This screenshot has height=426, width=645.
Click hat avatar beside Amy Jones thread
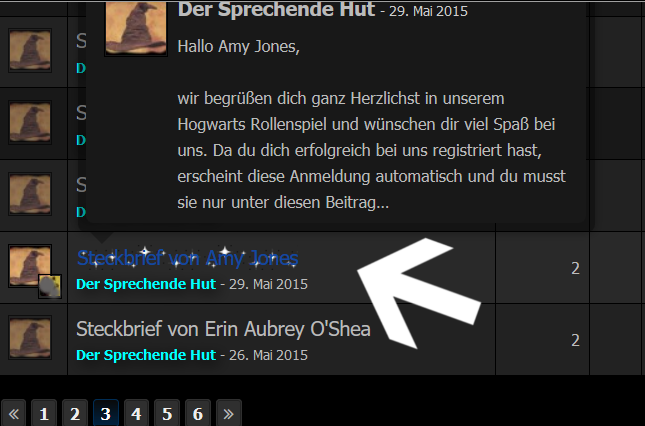30,266
